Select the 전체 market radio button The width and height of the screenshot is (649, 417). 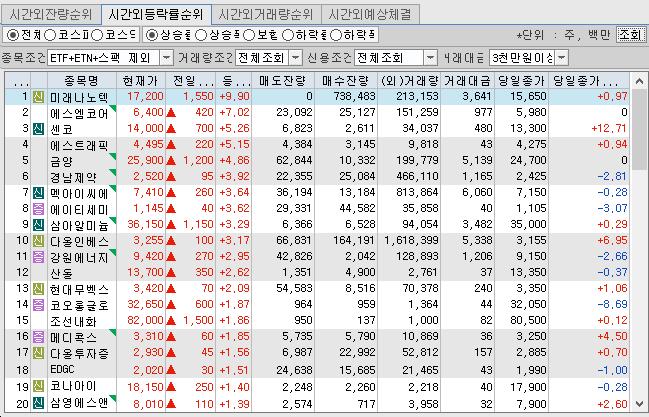coord(12,36)
